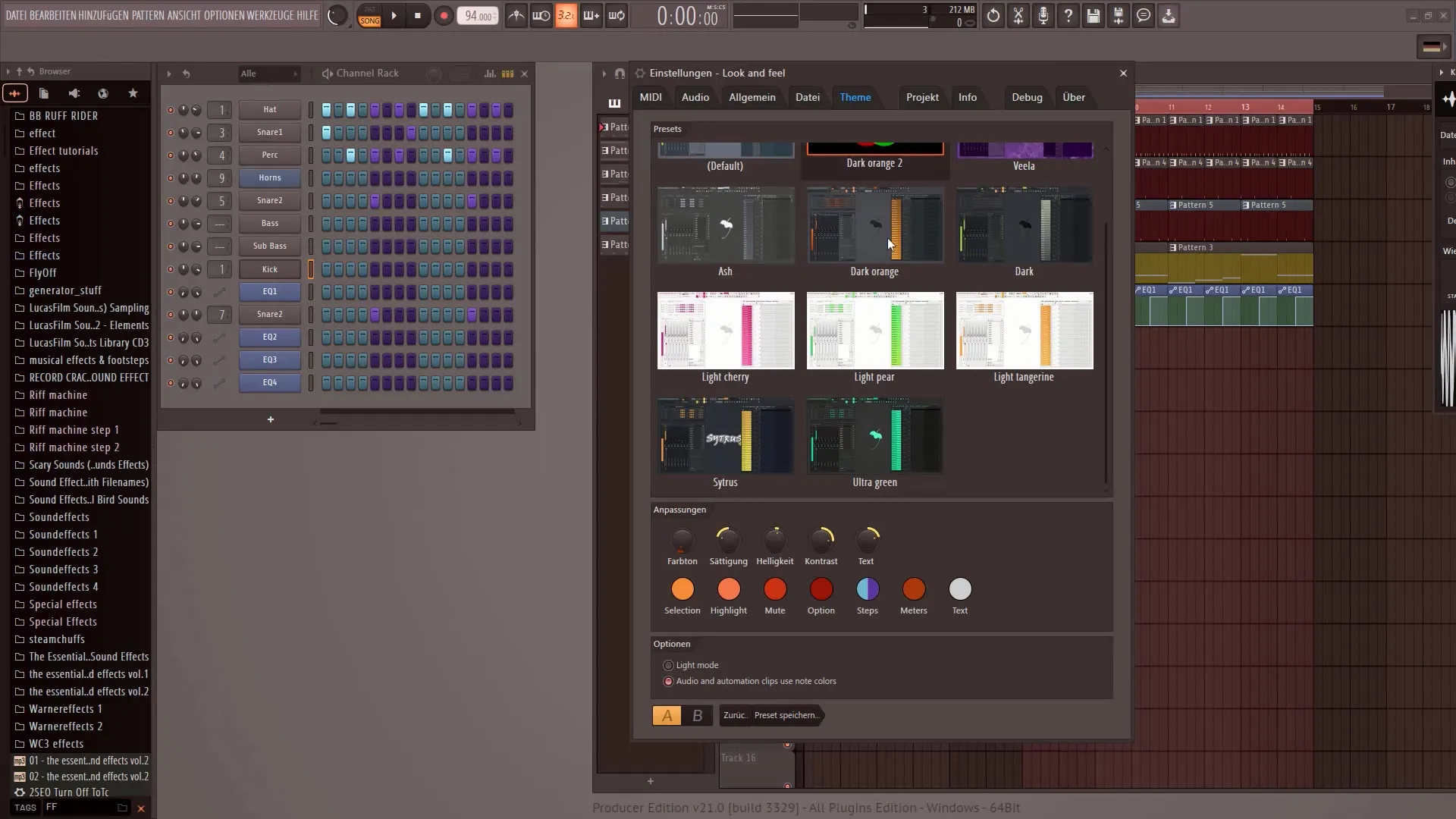Expand the Effects folder in browser
The image size is (1456, 819).
pyautogui.click(x=43, y=185)
